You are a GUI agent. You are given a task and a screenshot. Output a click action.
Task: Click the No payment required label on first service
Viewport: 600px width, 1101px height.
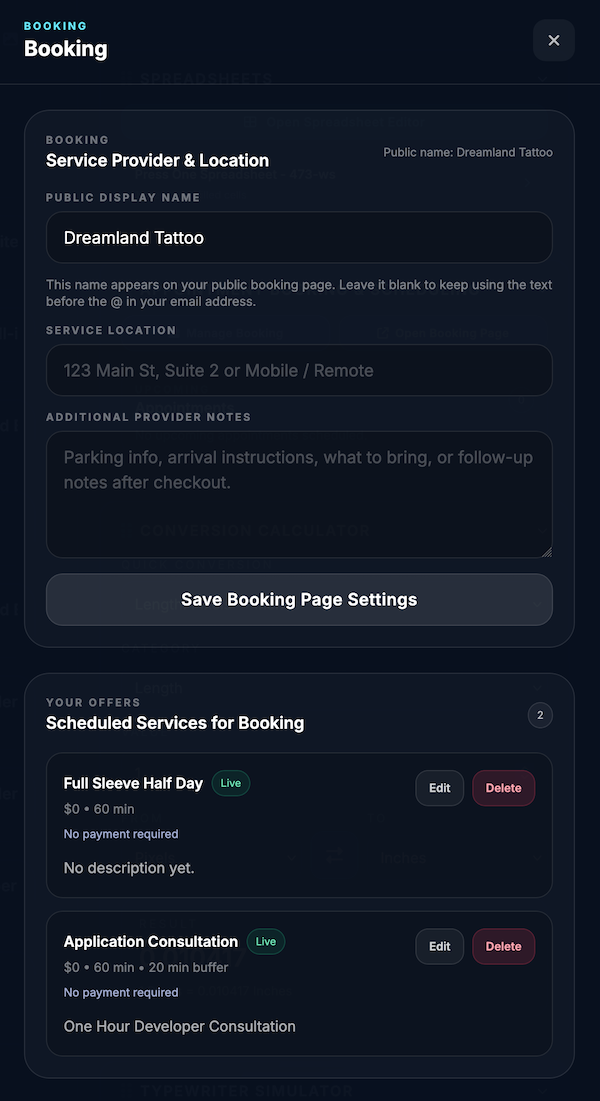coord(120,833)
